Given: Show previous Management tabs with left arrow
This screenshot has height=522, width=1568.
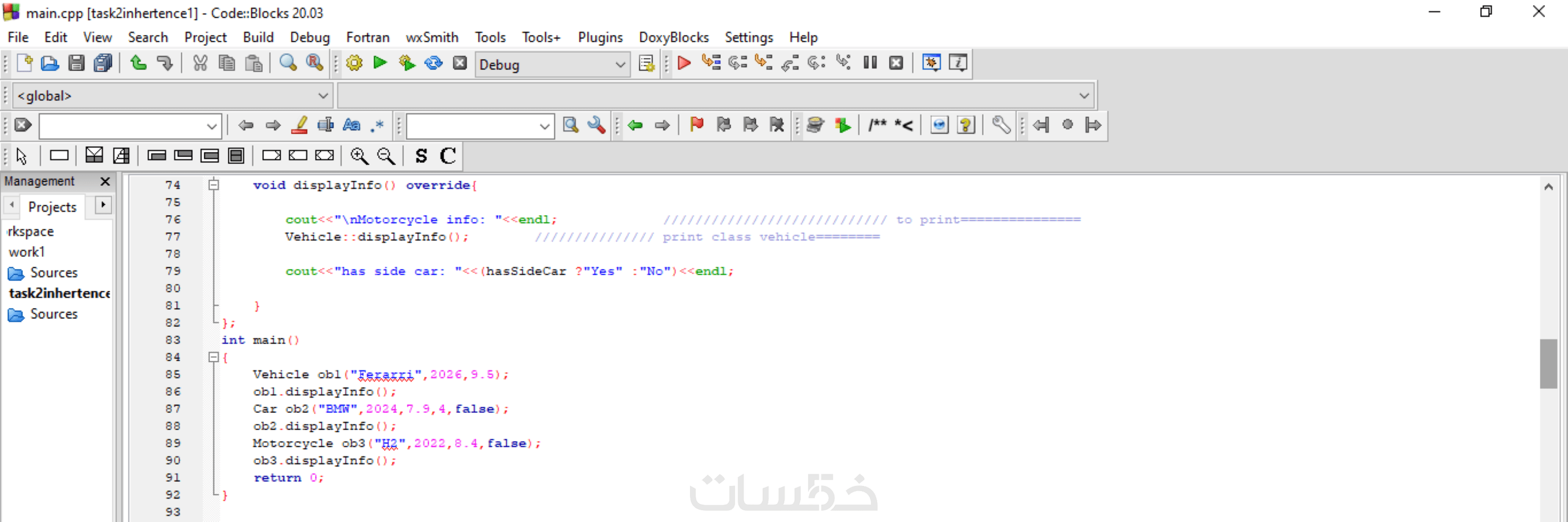Looking at the screenshot, I should (x=11, y=205).
